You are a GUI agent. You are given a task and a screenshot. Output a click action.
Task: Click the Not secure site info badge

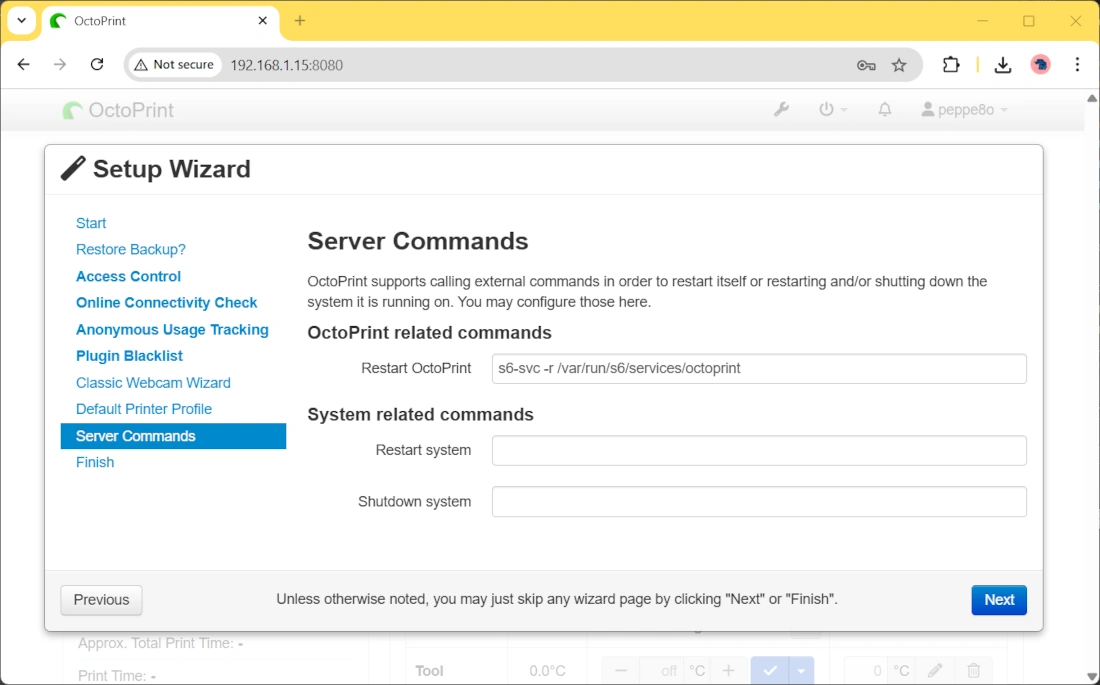click(174, 65)
